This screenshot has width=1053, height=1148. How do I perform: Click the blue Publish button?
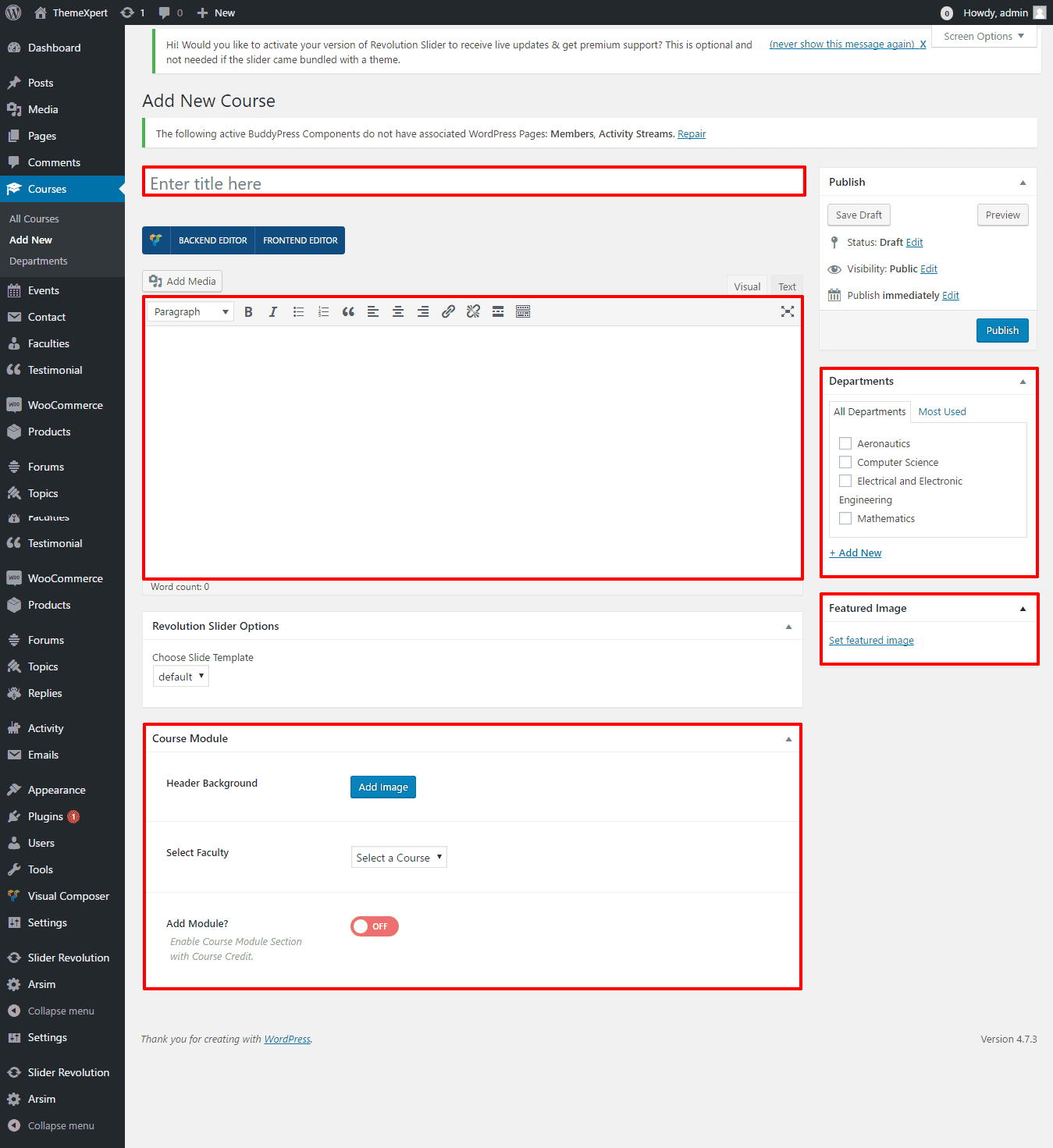[1002, 330]
